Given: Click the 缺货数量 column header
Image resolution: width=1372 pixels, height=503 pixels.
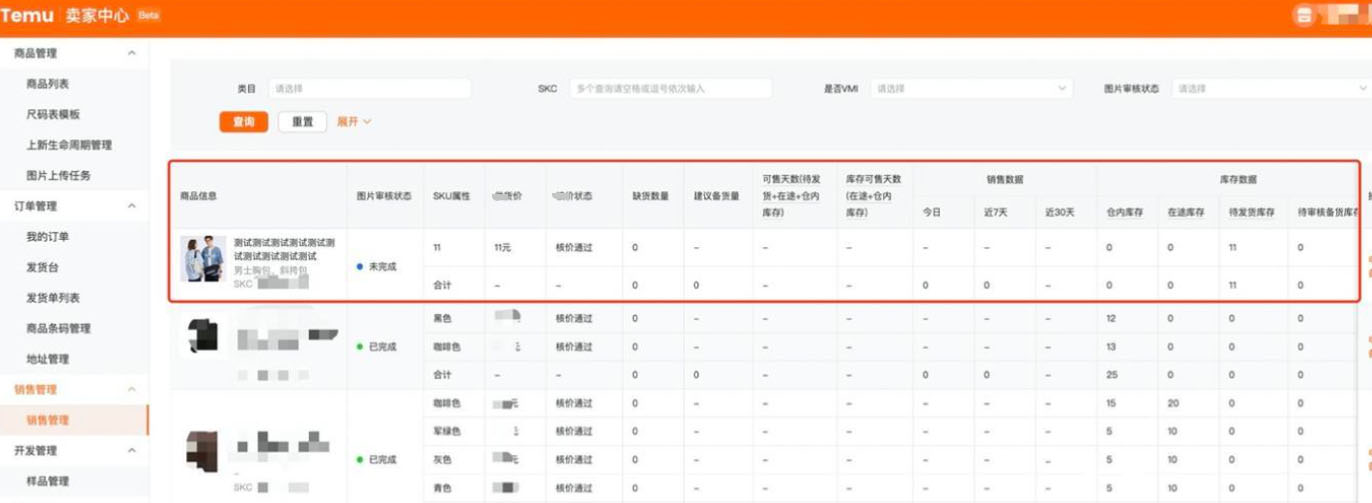Looking at the screenshot, I should (x=651, y=196).
